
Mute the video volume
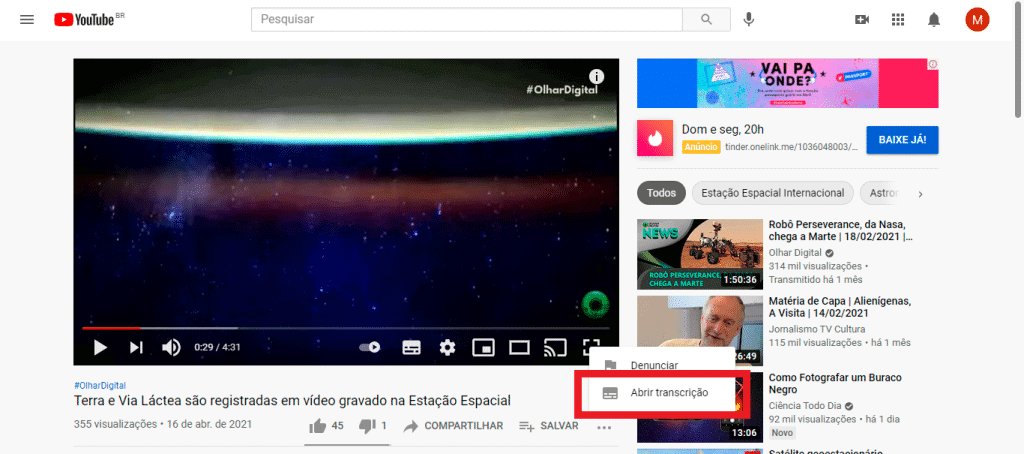click(x=171, y=347)
